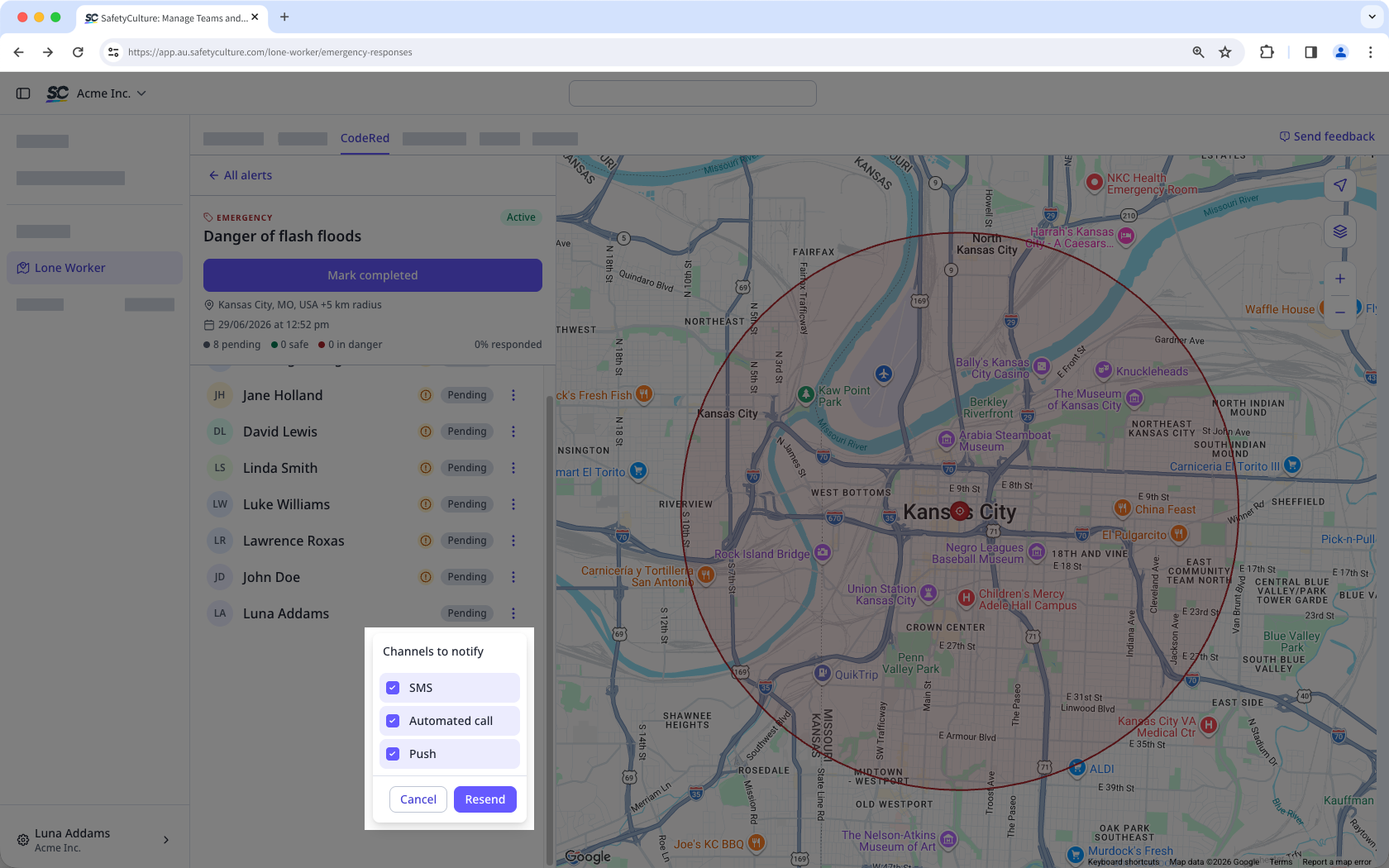Open the map layers button
Image resolution: width=1389 pixels, height=868 pixels.
(x=1340, y=231)
